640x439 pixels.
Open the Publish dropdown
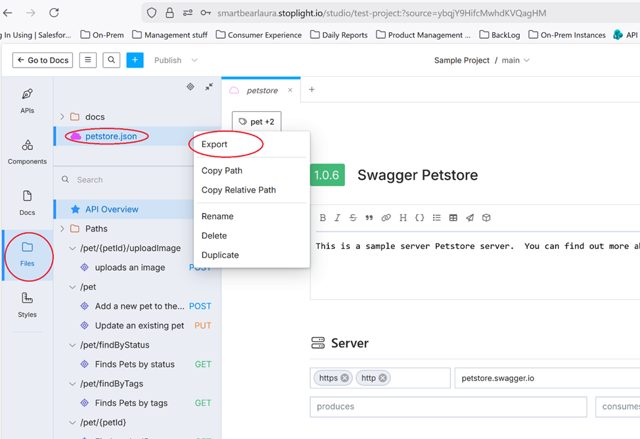[176, 60]
